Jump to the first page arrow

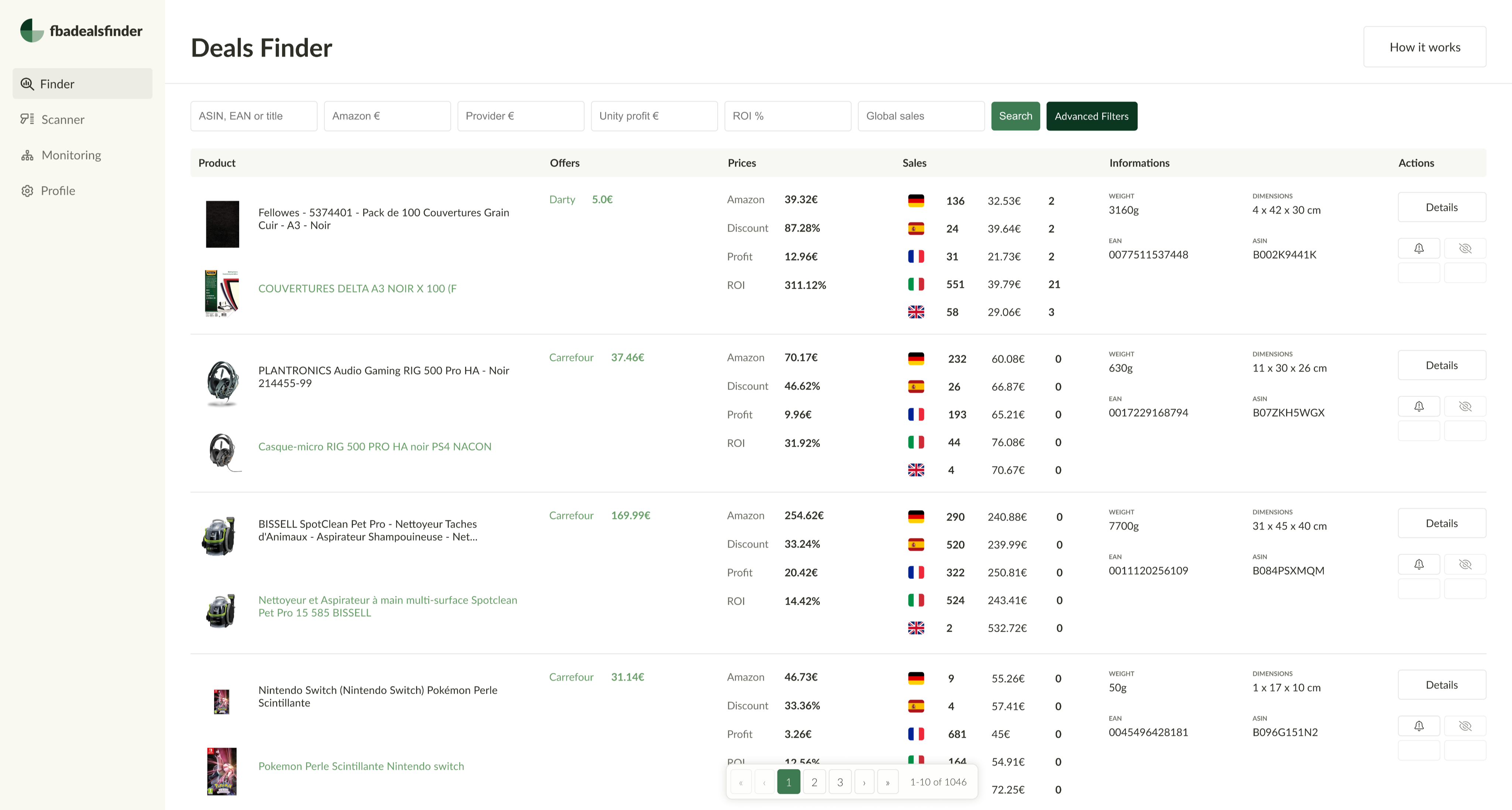pos(741,782)
